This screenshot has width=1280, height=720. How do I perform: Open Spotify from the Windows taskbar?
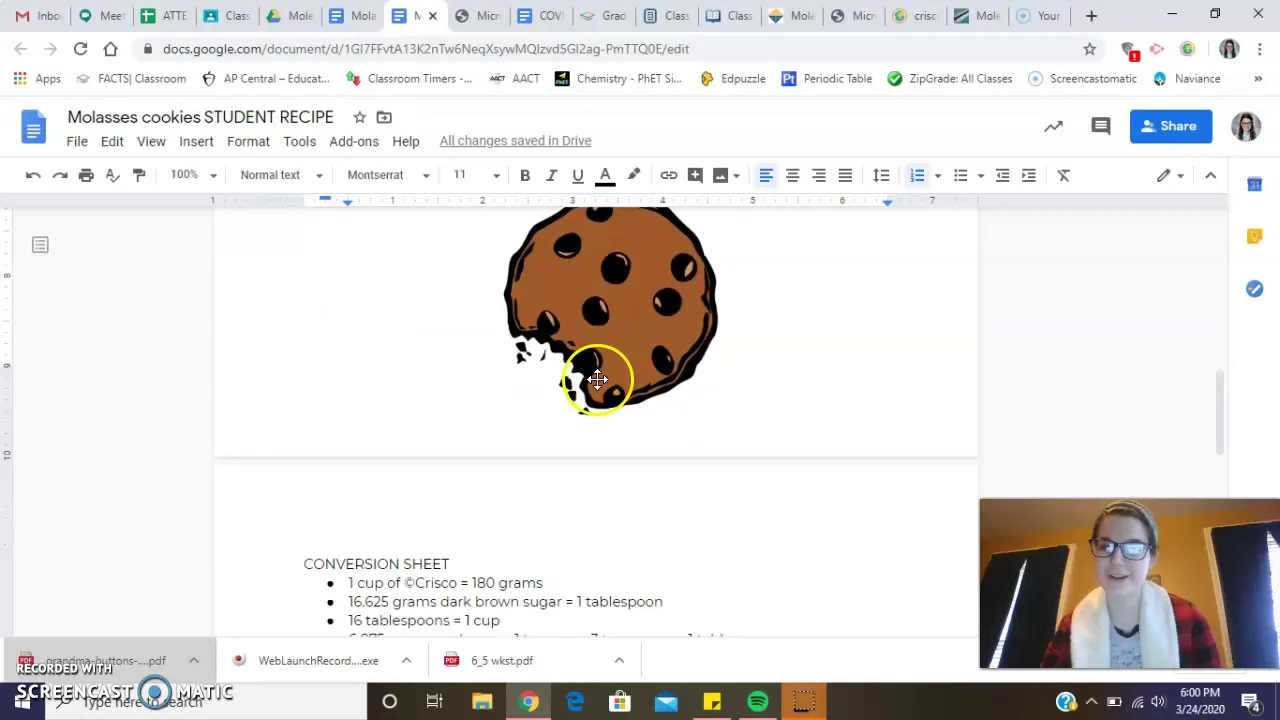758,702
